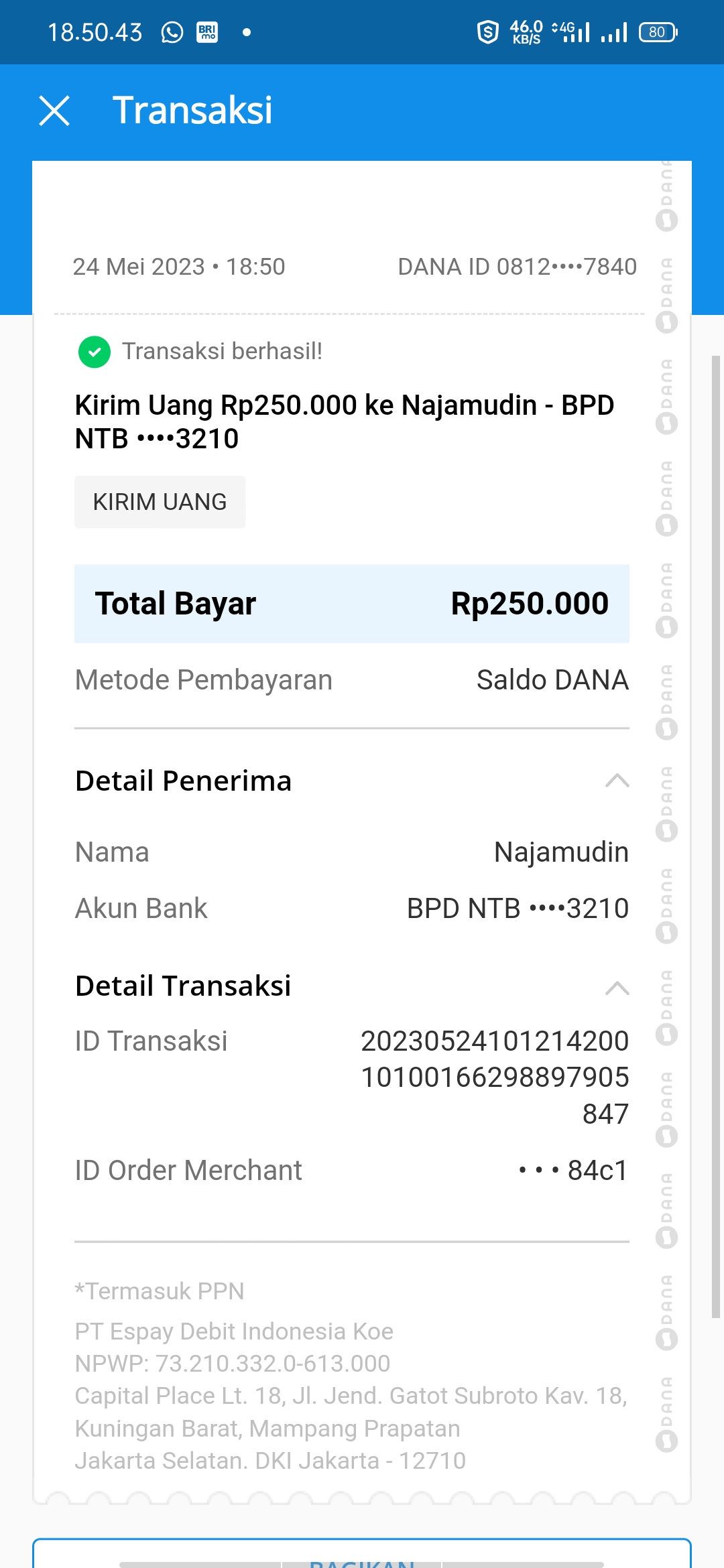
Task: Tap the status bar clock time
Action: click(x=95, y=32)
